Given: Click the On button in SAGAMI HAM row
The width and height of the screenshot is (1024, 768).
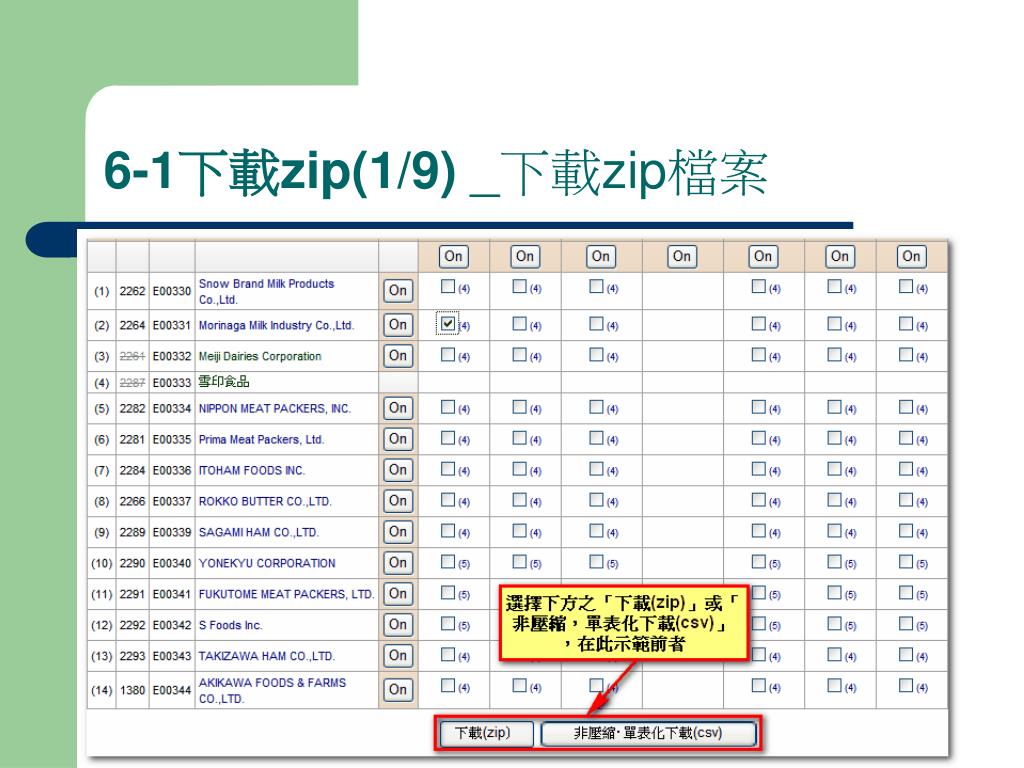Looking at the screenshot, I should tap(398, 532).
